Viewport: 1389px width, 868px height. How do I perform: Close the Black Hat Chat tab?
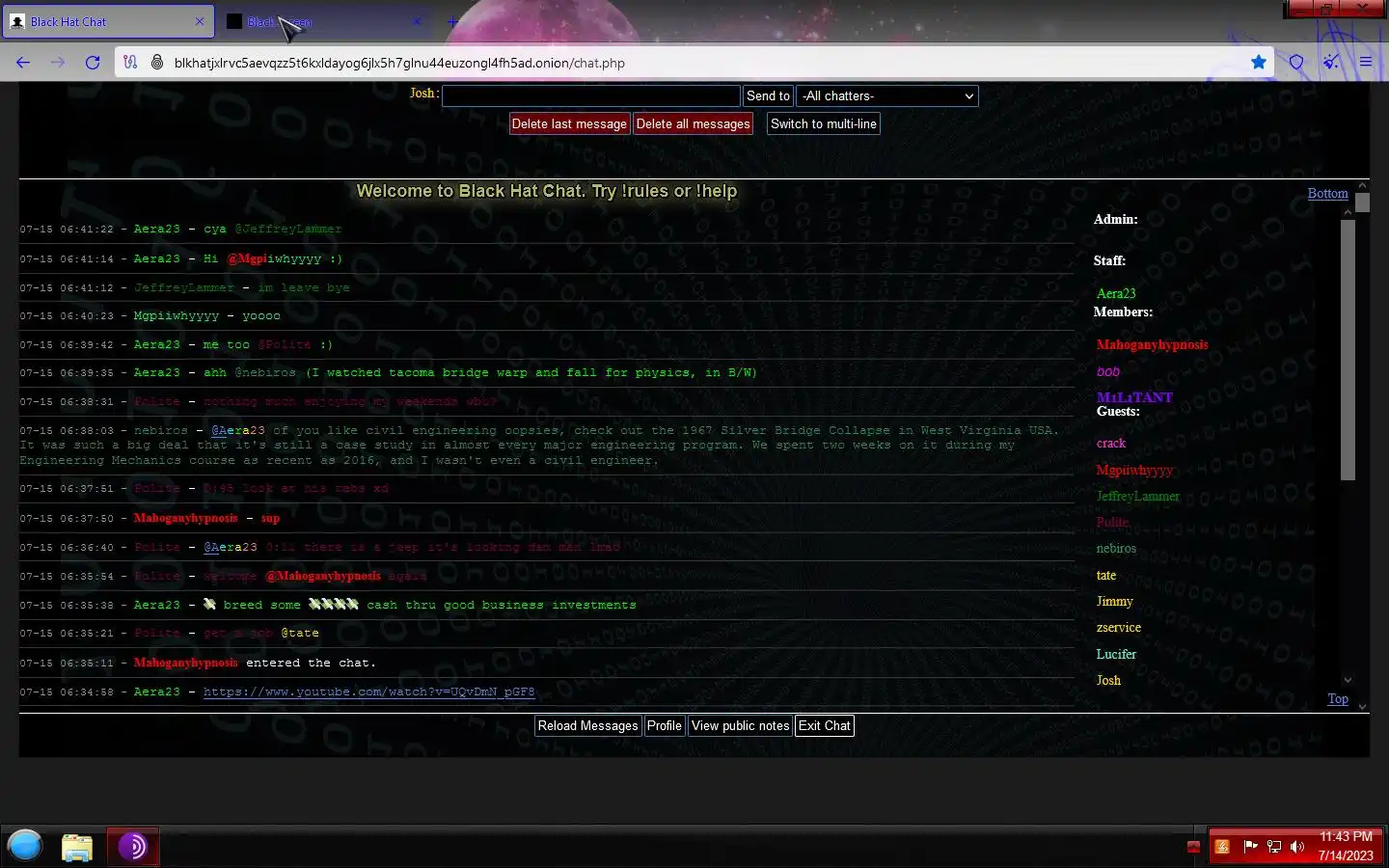coord(200,21)
